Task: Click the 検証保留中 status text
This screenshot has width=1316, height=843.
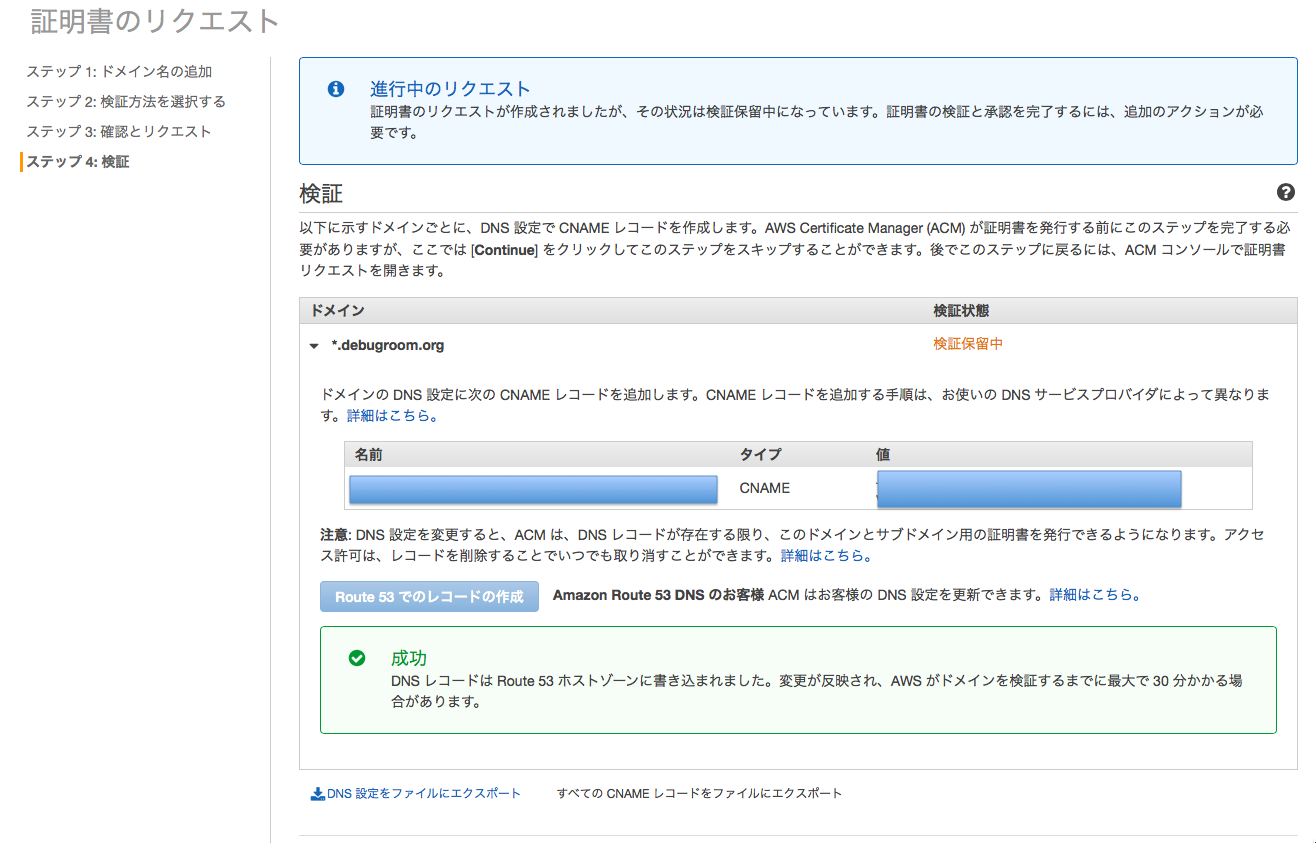Action: click(968, 344)
